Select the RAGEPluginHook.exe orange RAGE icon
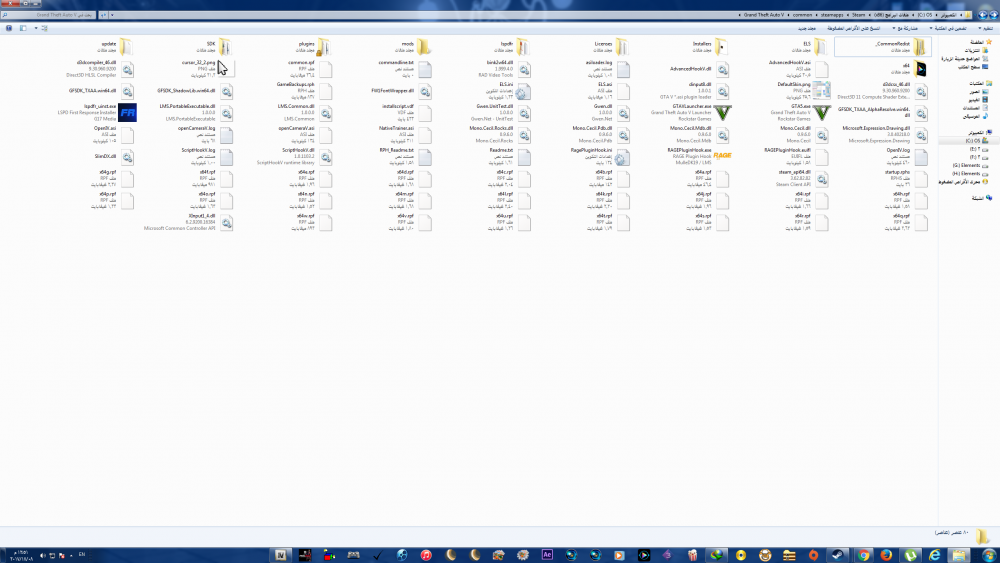This screenshot has width=1000, height=563. pos(723,156)
